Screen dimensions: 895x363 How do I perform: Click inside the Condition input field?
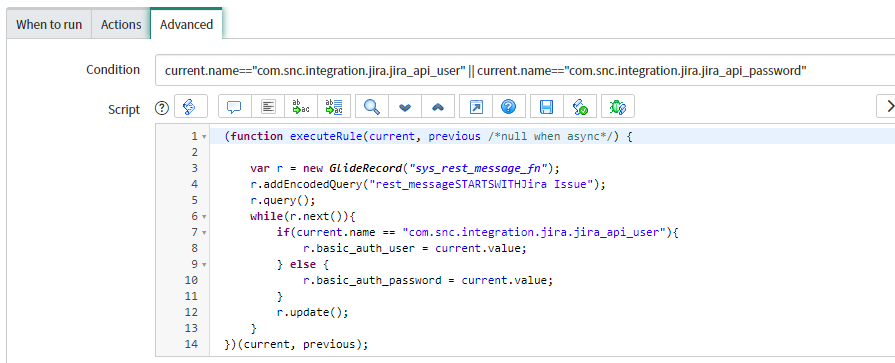(x=525, y=70)
